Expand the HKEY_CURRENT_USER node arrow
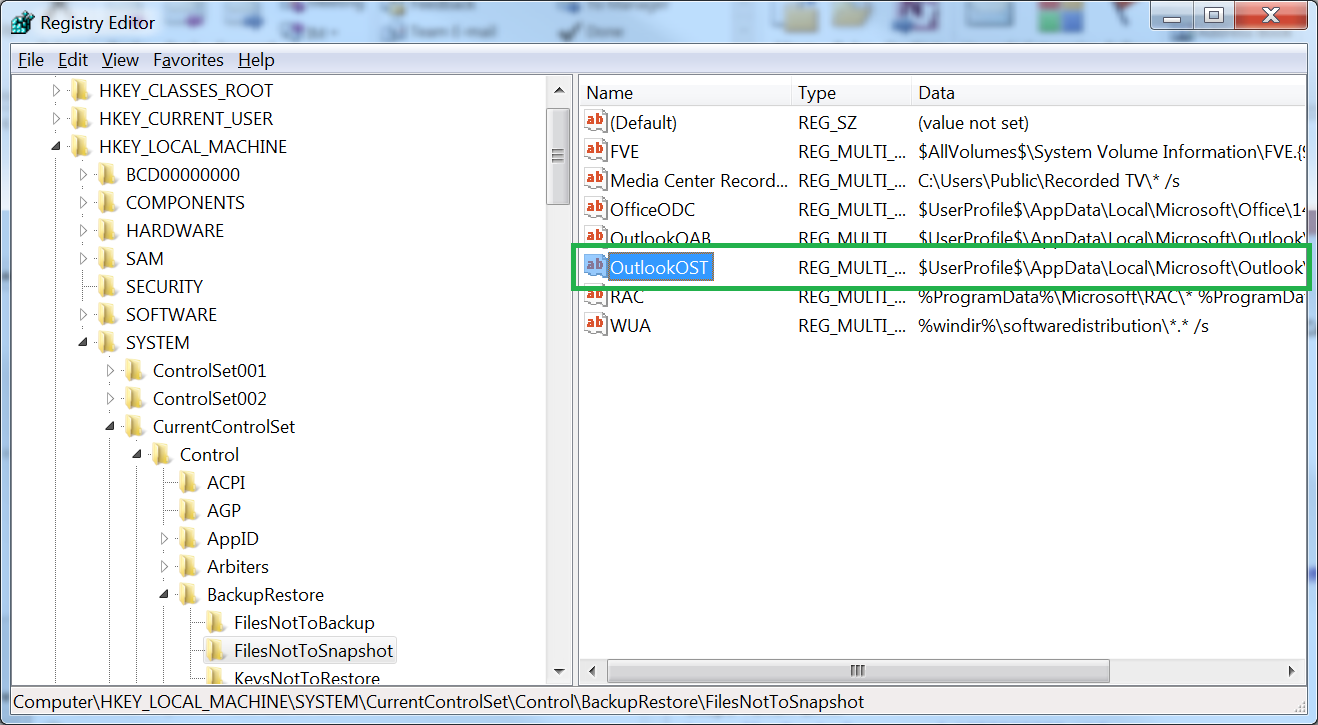 [x=56, y=119]
